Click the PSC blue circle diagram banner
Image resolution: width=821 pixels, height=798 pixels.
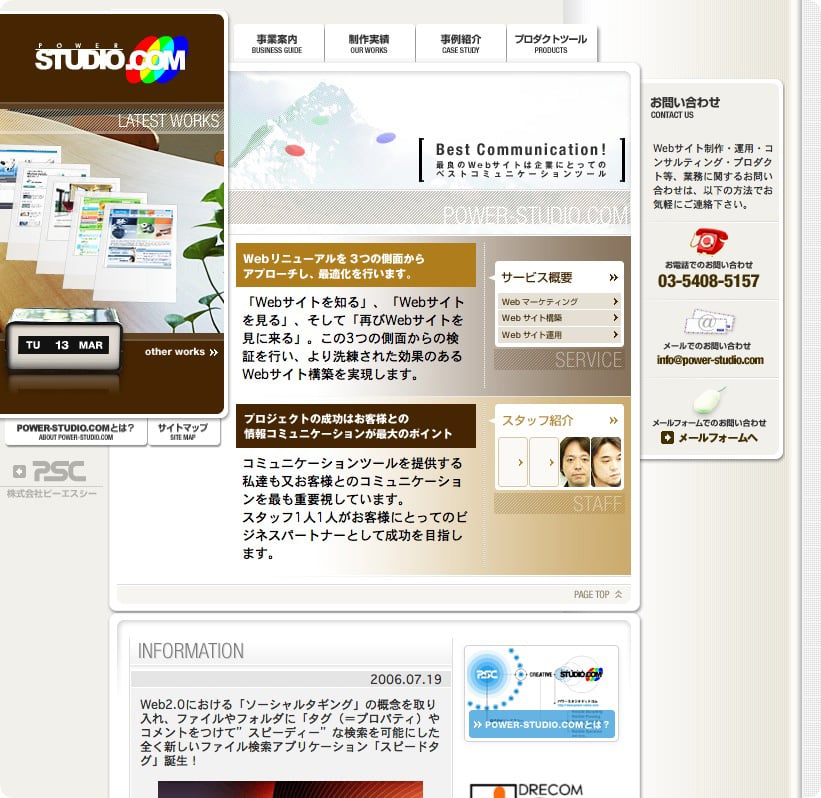[x=541, y=692]
